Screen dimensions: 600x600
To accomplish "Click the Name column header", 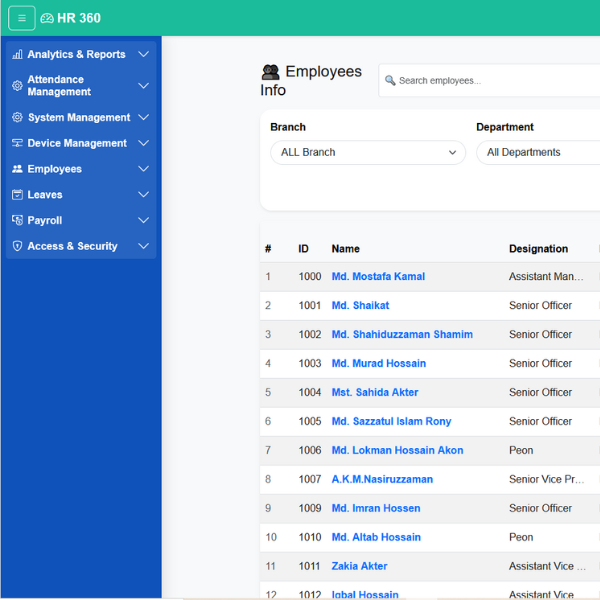I will pos(346,249).
